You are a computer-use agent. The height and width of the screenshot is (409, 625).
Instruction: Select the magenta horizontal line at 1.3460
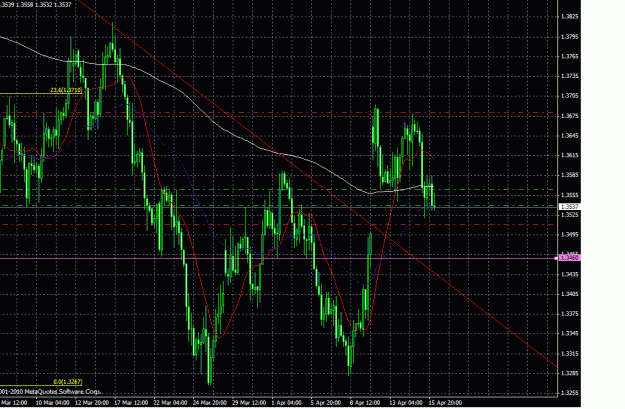point(279,258)
